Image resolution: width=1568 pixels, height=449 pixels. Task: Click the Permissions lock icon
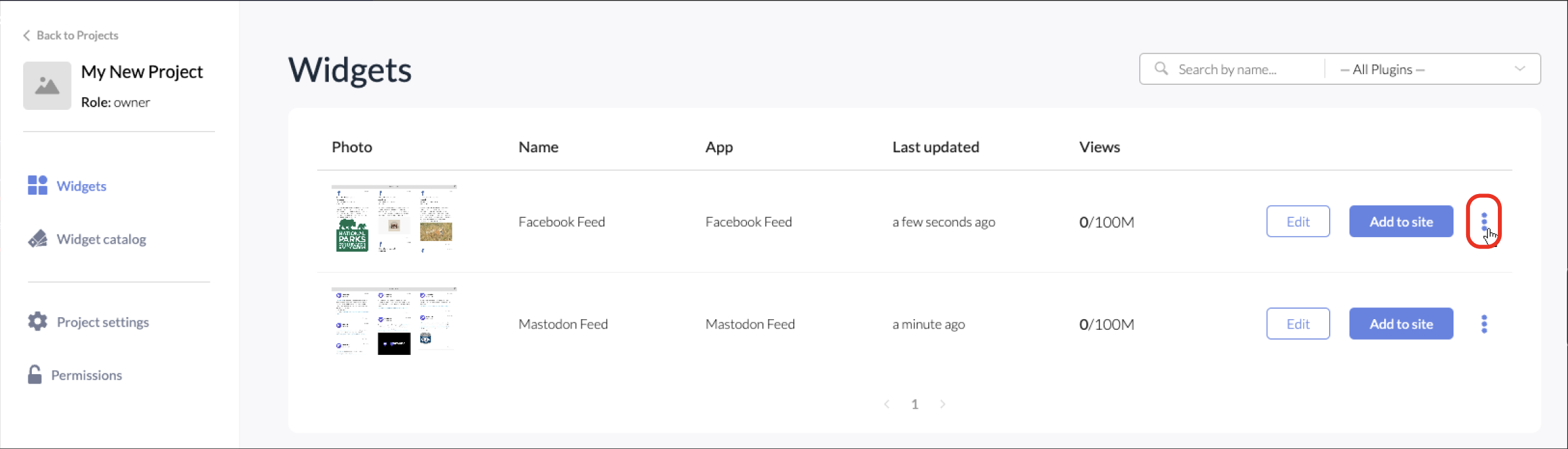[x=35, y=375]
